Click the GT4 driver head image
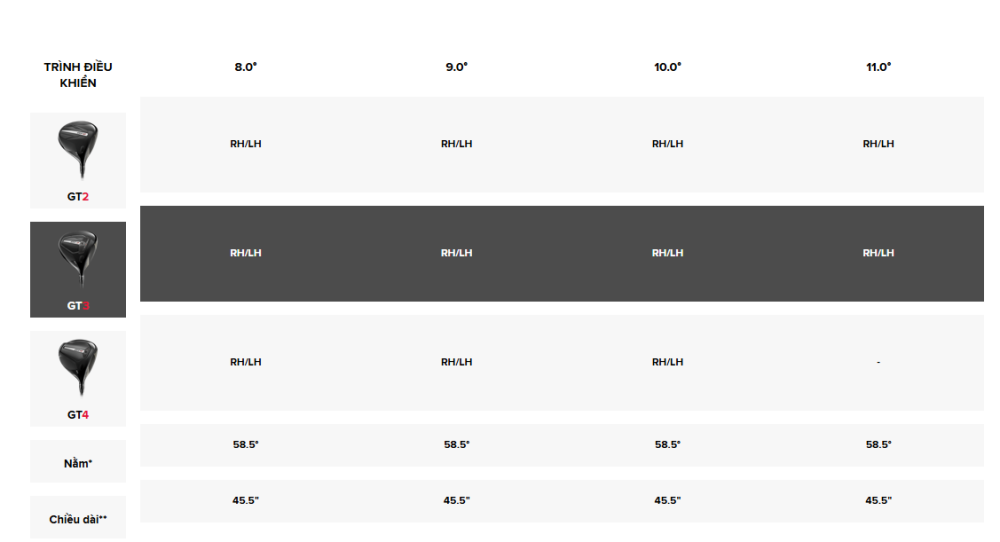The height and width of the screenshot is (542, 1000). [x=78, y=368]
